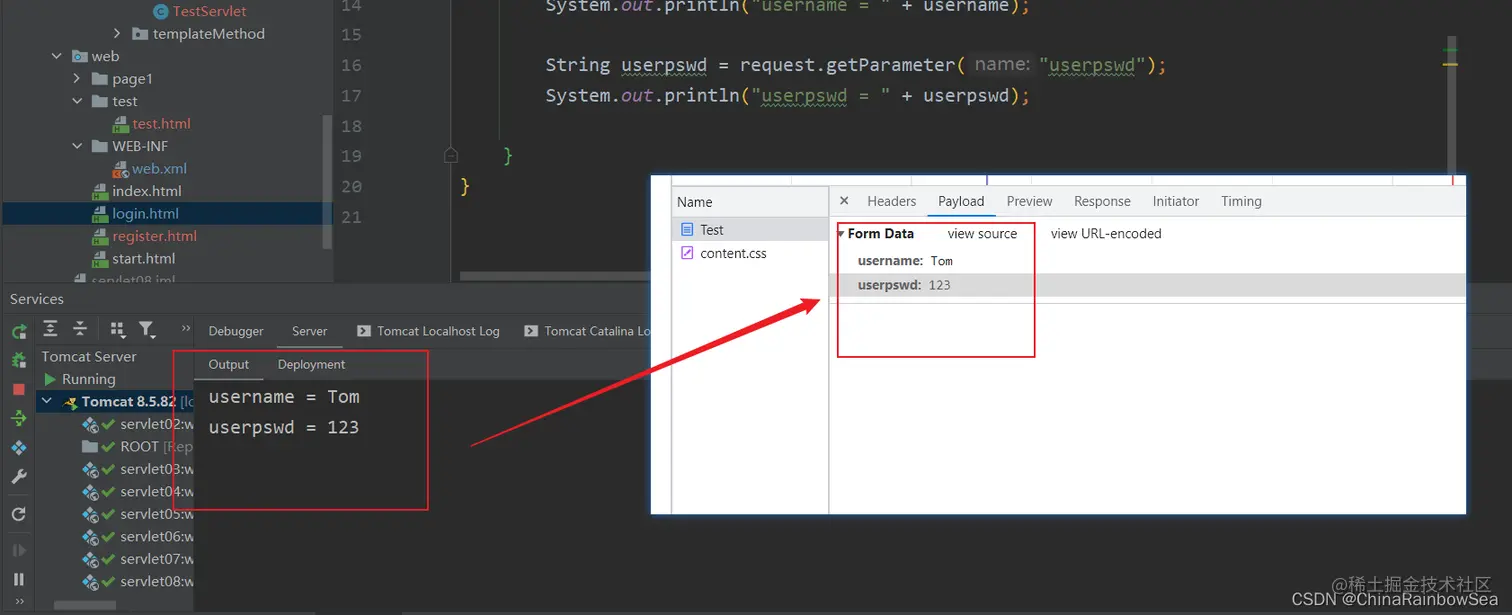Viewport: 1512px width, 615px height.
Task: Click view source link
Action: point(982,234)
